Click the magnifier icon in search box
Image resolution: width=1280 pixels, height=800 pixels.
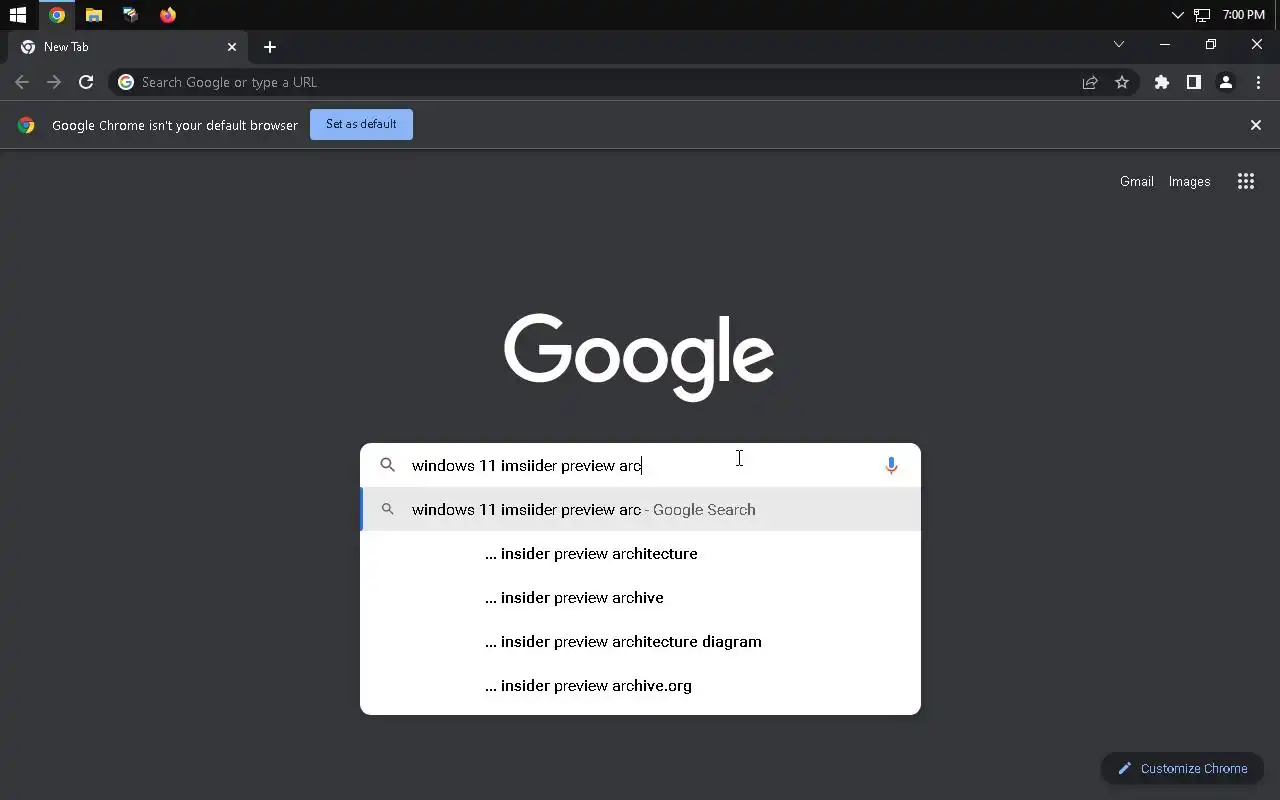tap(388, 465)
